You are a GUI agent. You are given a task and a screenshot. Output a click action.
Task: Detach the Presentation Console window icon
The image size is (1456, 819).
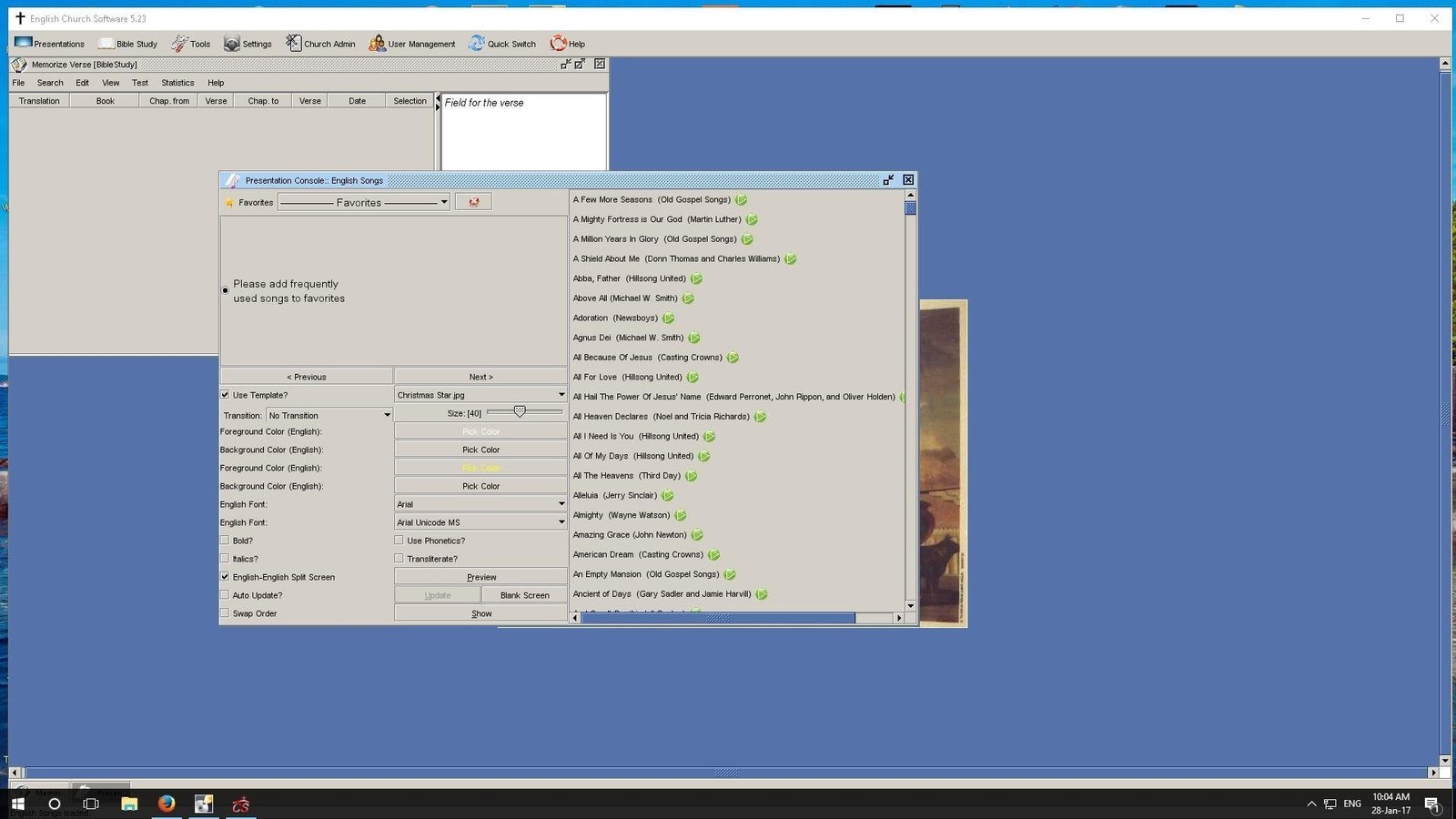pos(888,180)
